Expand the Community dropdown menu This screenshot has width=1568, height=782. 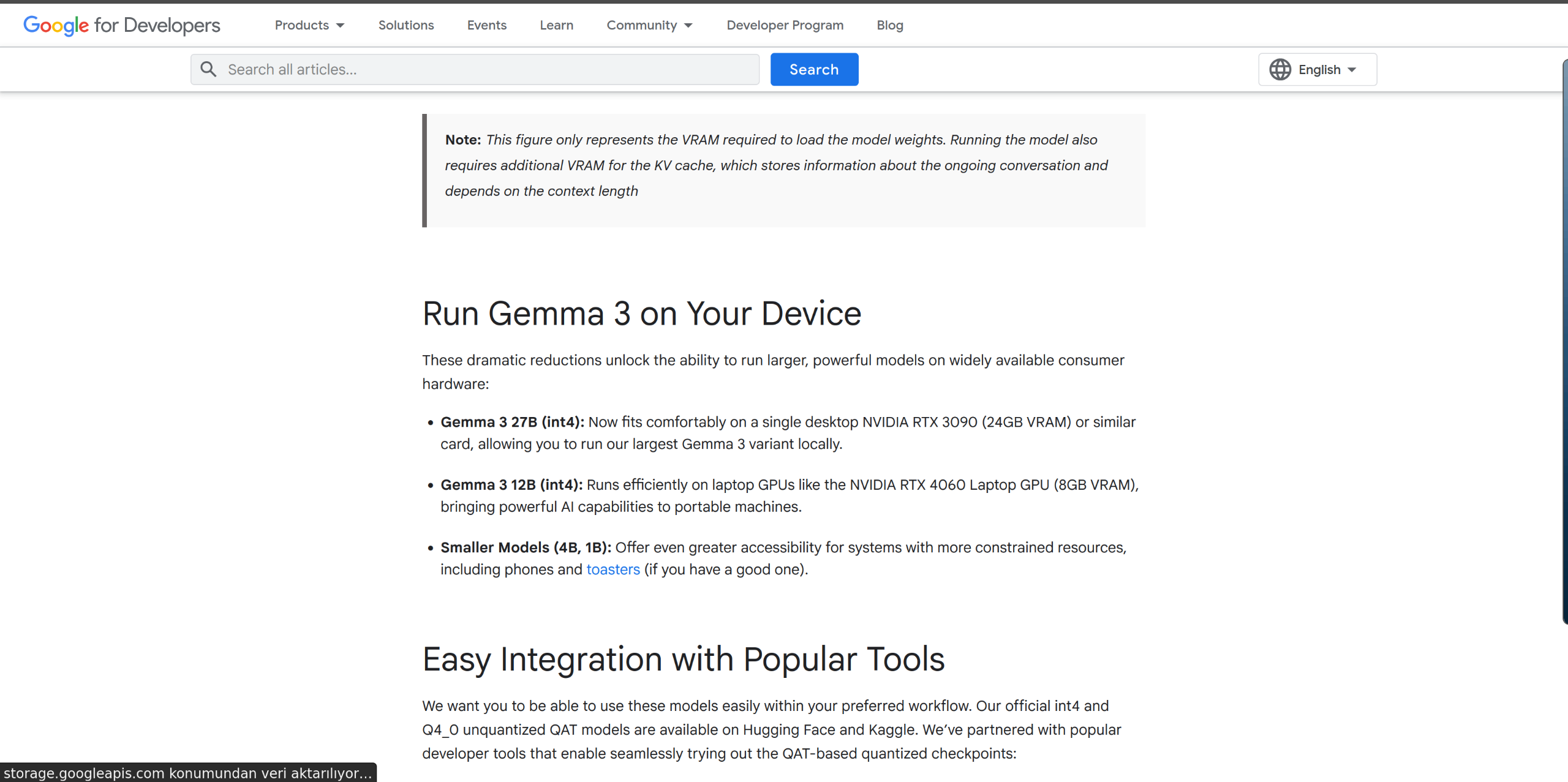coord(649,25)
